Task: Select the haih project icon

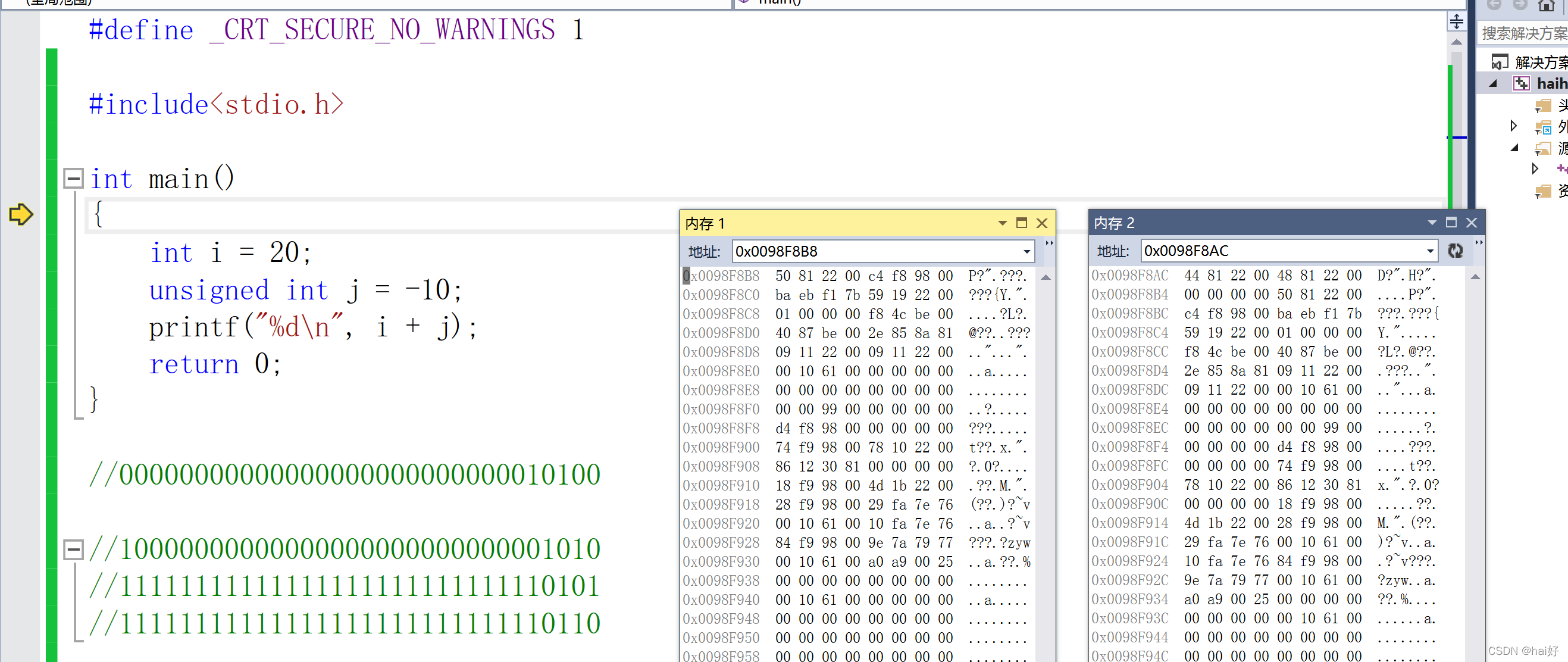Action: point(1521,83)
